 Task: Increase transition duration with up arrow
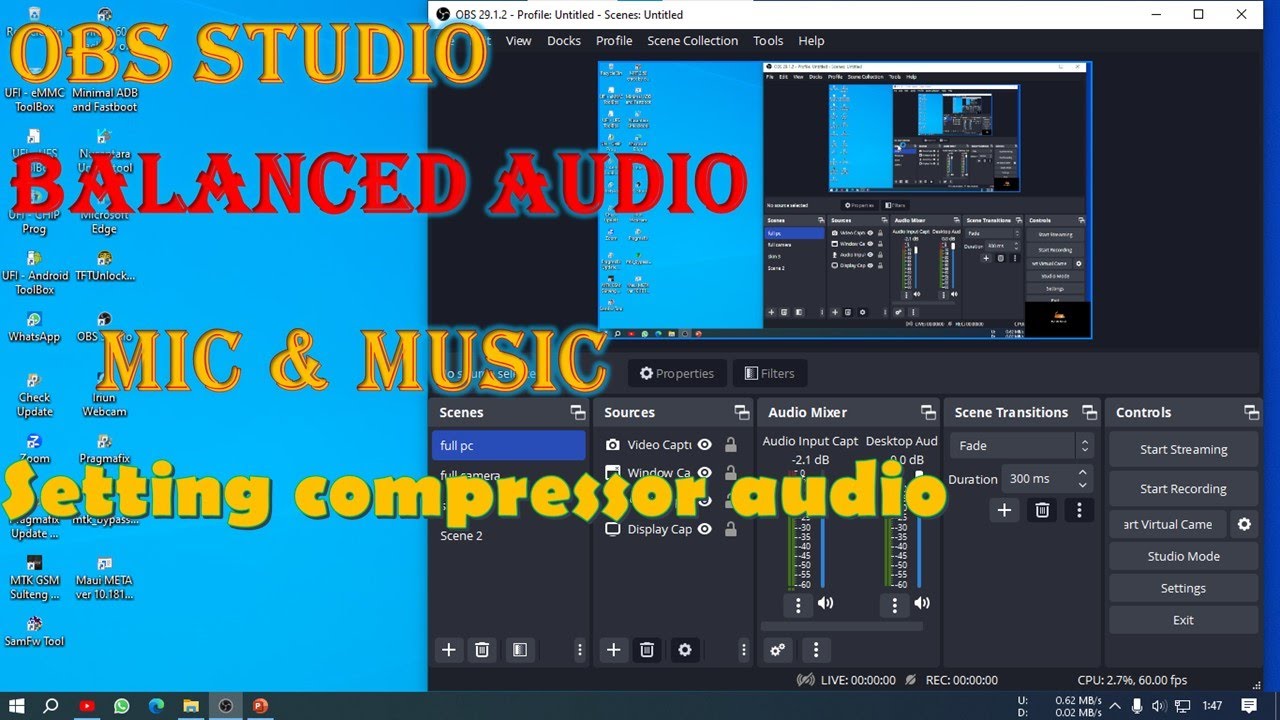pyautogui.click(x=1082, y=472)
